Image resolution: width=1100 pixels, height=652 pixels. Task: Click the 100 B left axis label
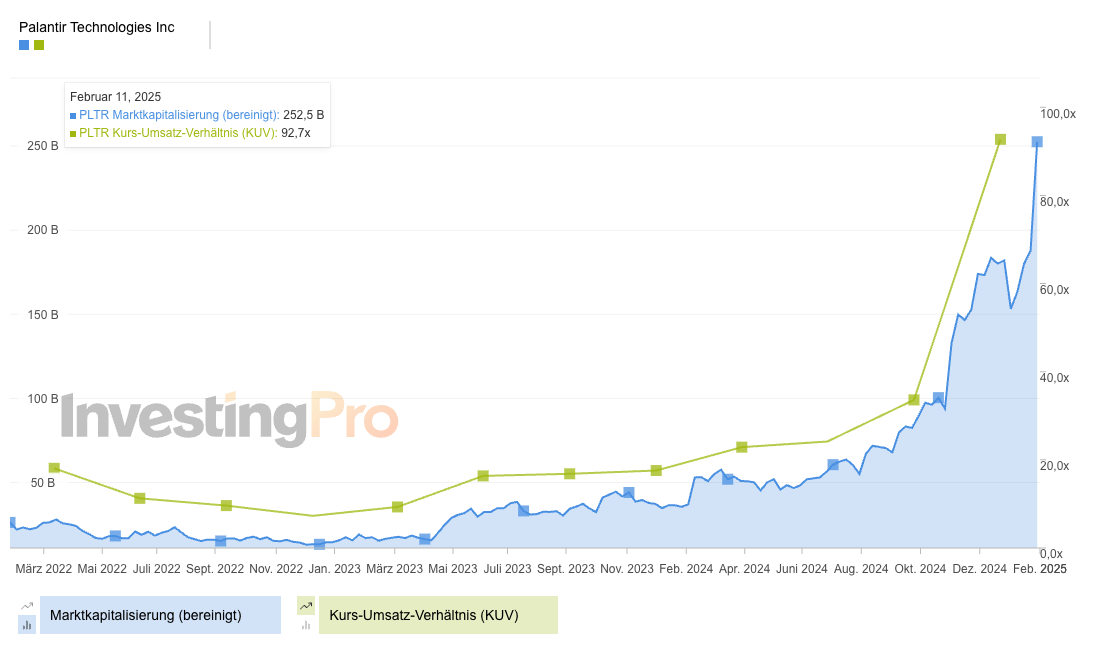coord(43,399)
